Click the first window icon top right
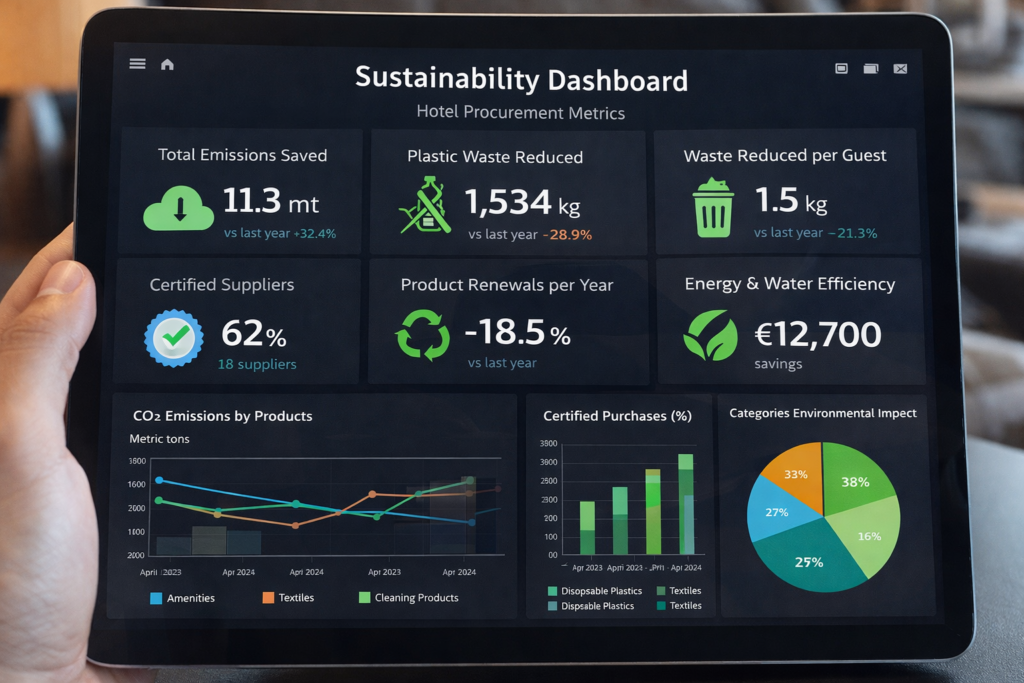The image size is (1024, 683). [x=841, y=68]
